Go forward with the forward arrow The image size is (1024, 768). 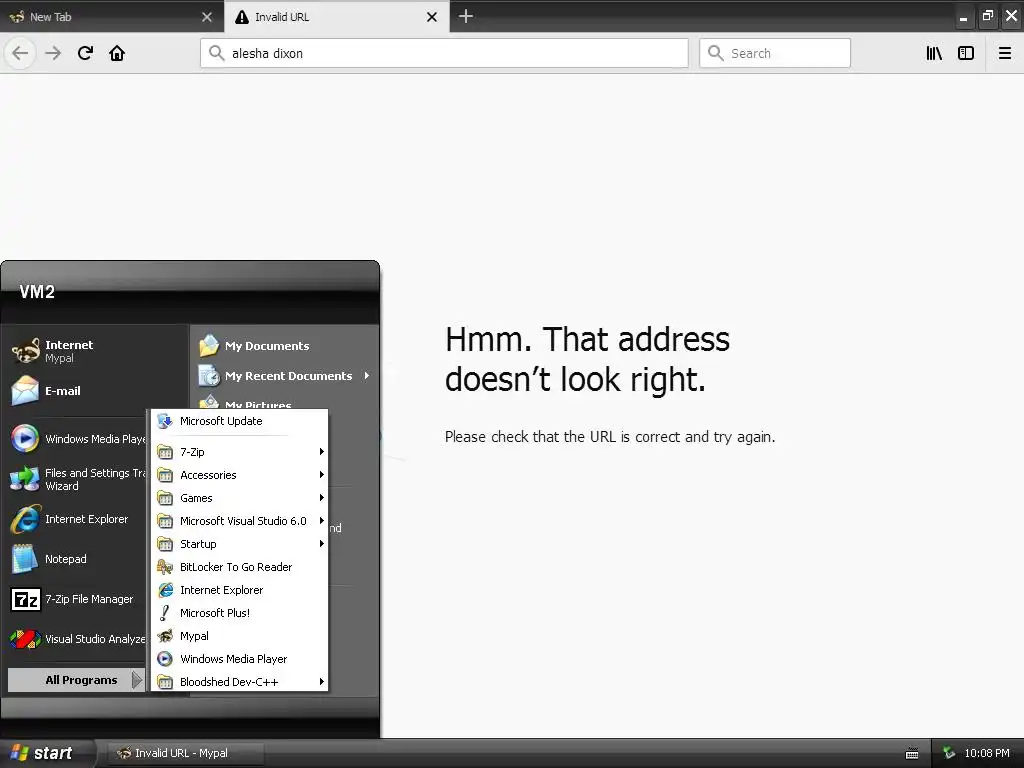point(53,53)
